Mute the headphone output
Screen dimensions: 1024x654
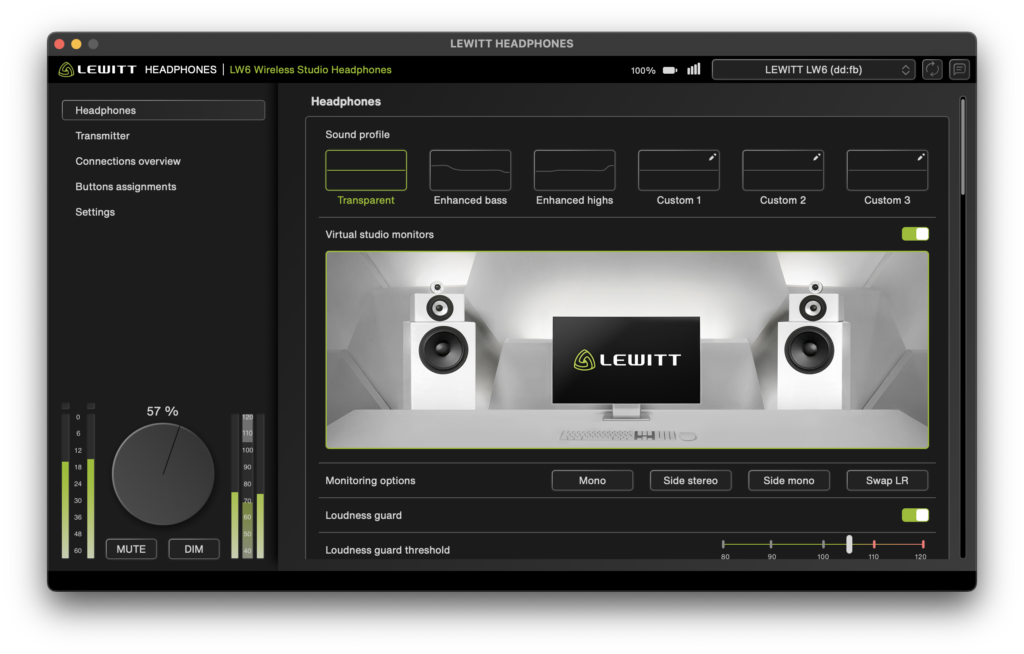click(x=131, y=549)
